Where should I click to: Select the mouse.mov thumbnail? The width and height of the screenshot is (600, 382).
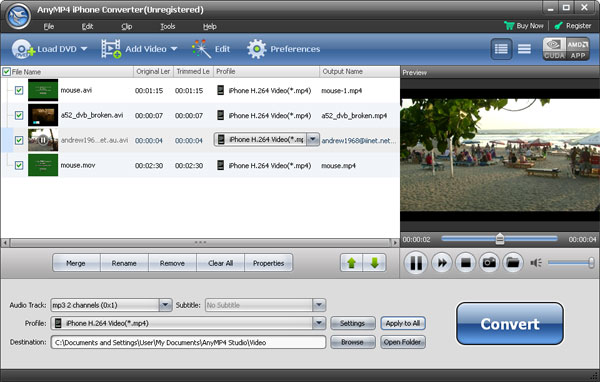(43, 165)
